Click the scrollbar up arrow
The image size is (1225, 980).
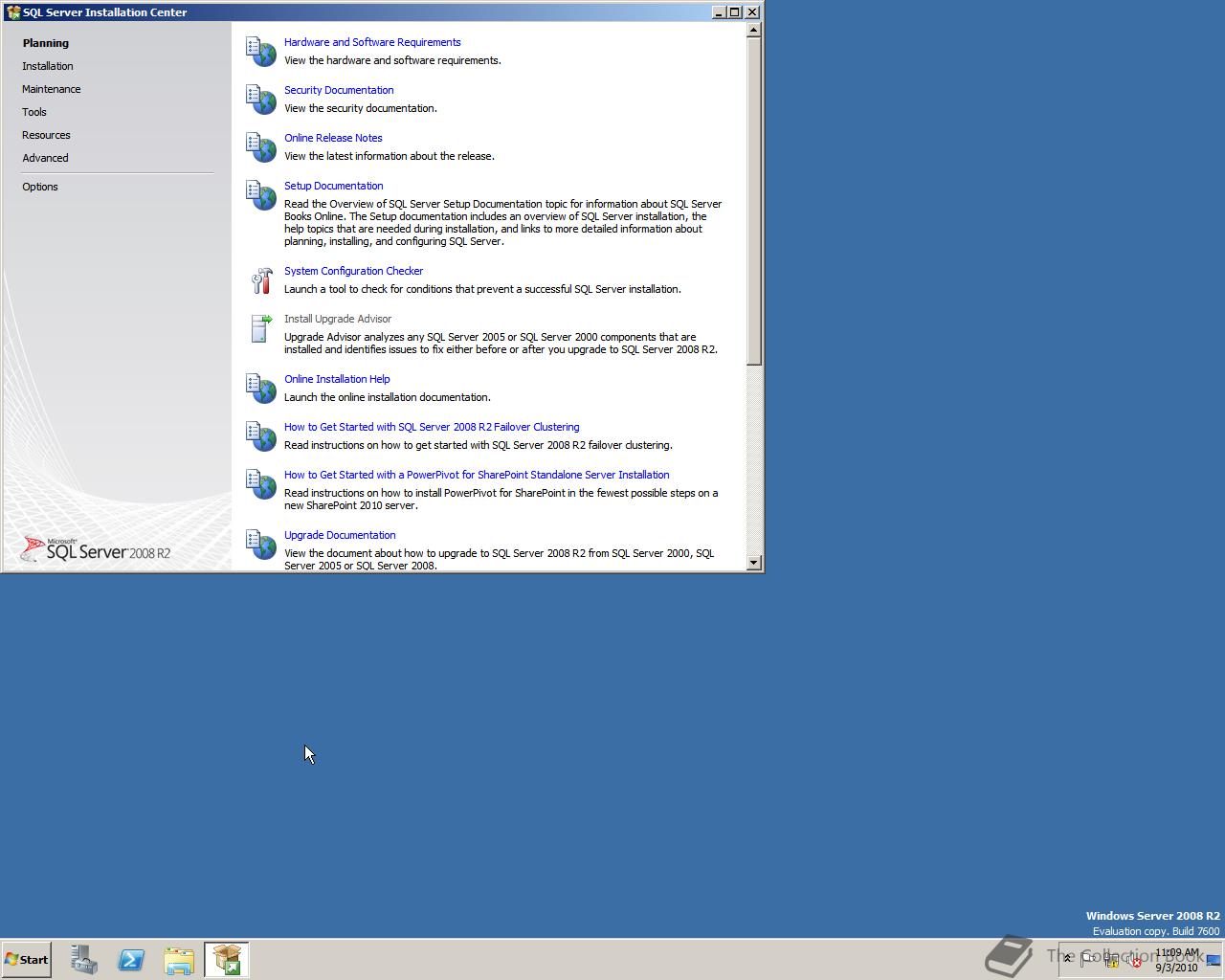(754, 30)
